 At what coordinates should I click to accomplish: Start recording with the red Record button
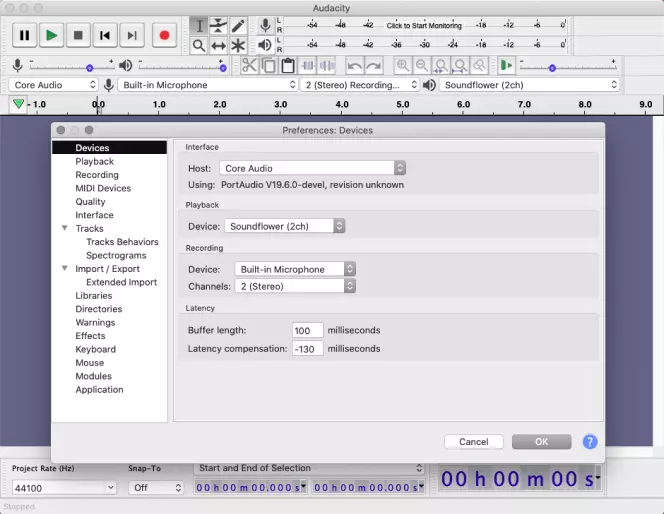(164, 36)
